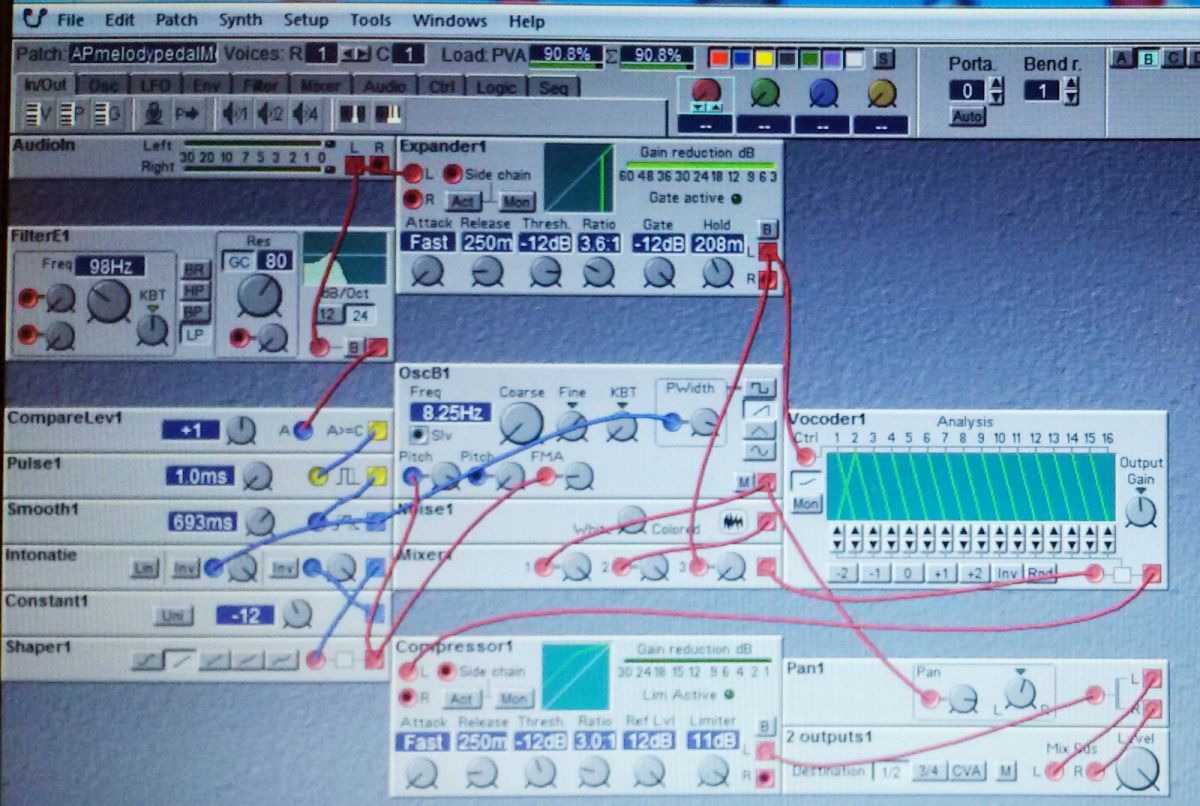Select the square waveform in OscB1
This screenshot has width=1200, height=806.
click(x=762, y=388)
